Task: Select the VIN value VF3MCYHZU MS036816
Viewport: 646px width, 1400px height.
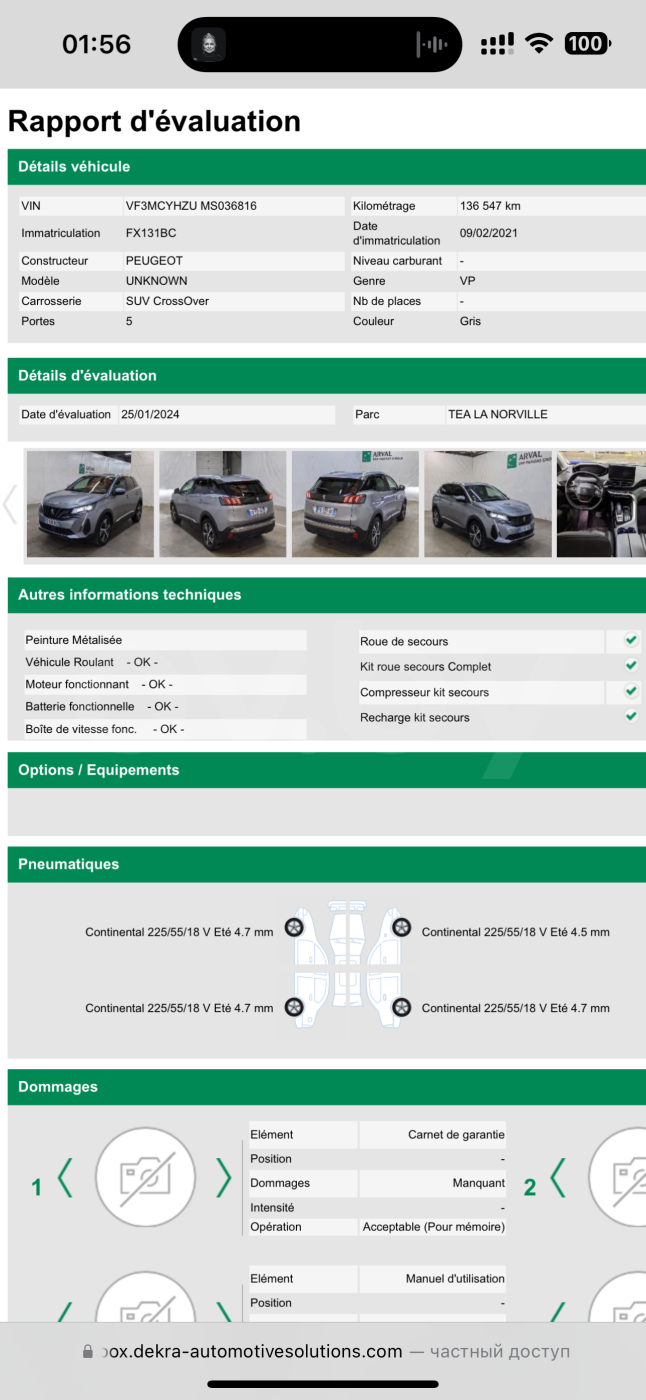Action: tap(191, 206)
